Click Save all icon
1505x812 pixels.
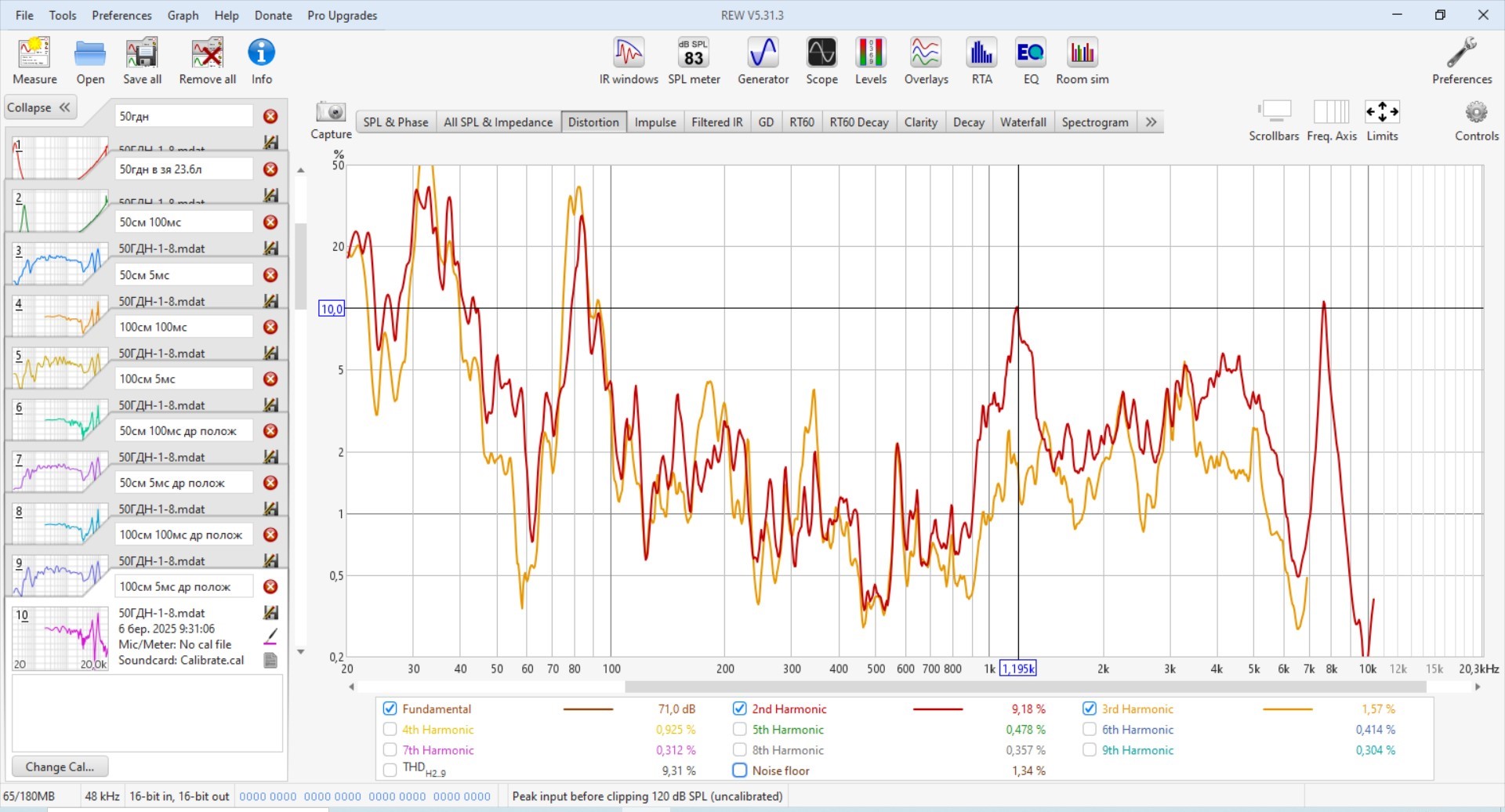pos(142,60)
